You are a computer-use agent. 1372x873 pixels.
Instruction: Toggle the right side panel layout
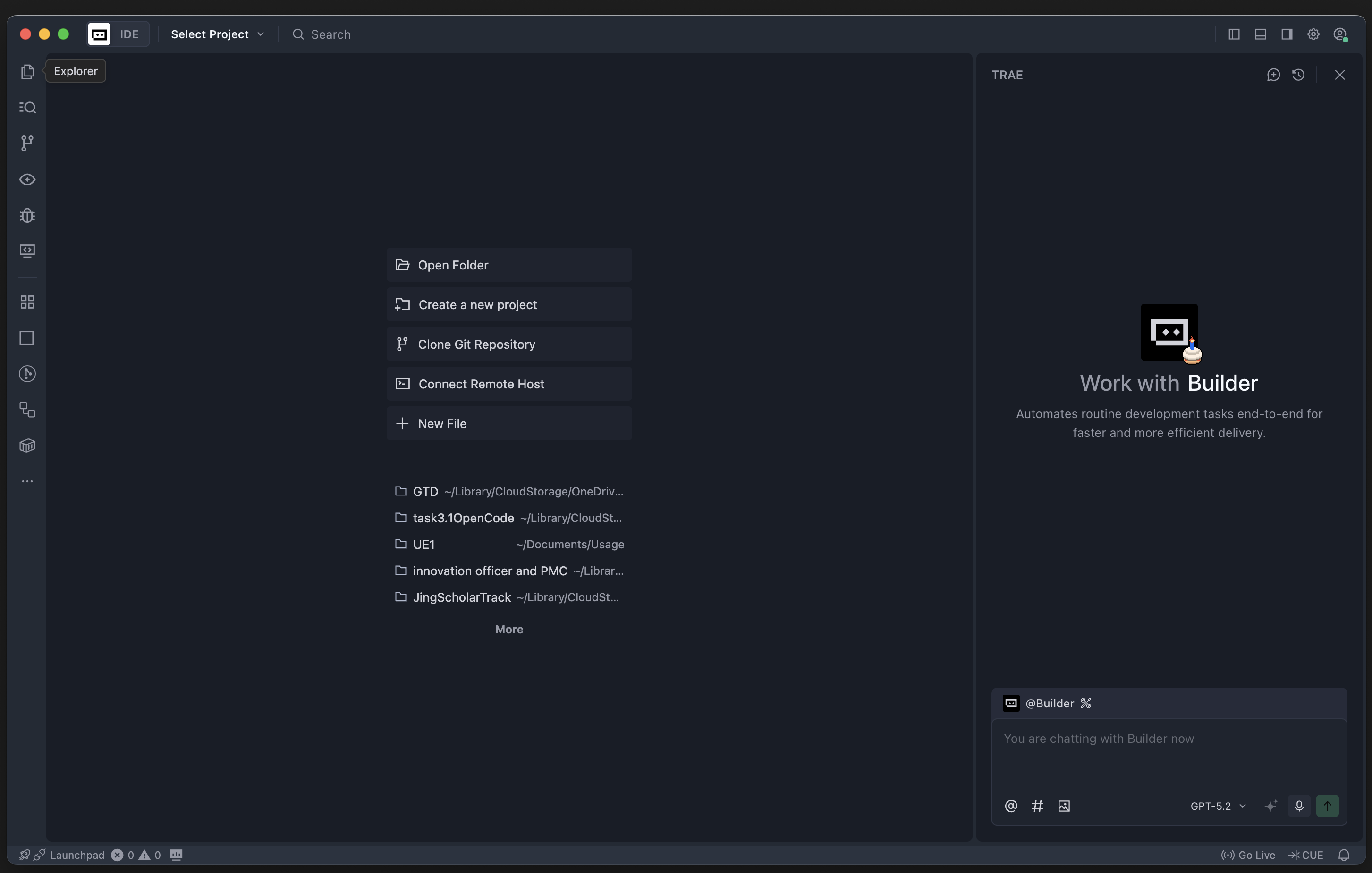click(x=1287, y=34)
